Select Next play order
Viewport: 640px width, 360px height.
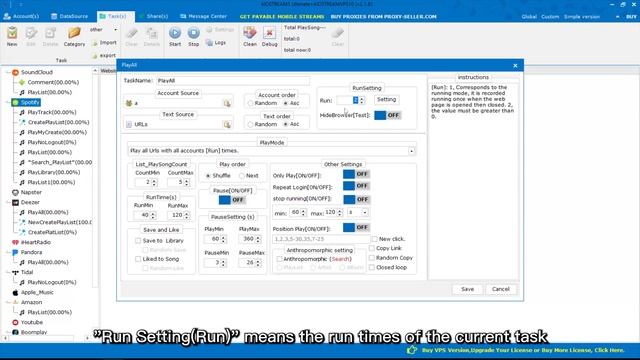pos(242,176)
